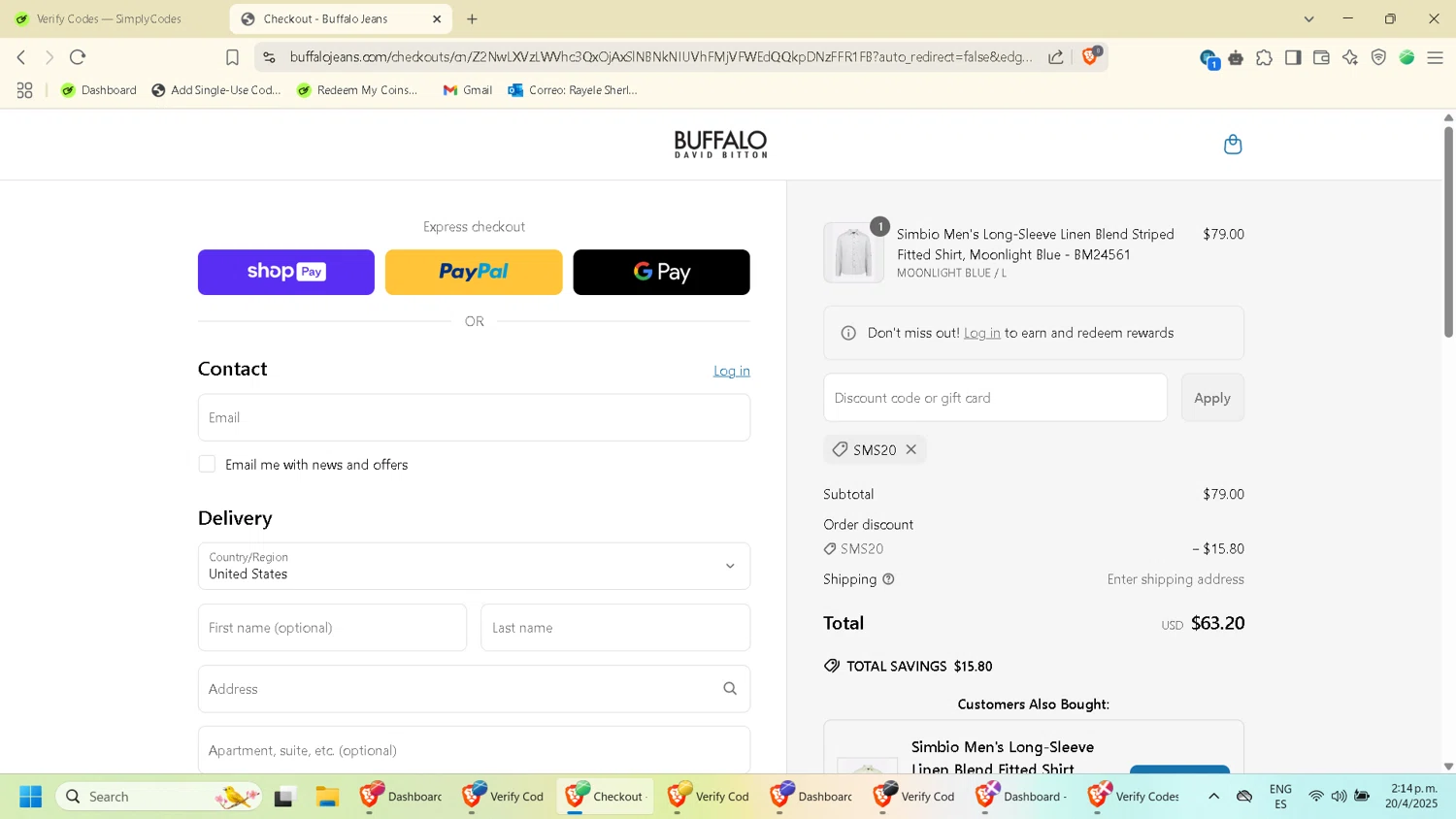This screenshot has height=819, width=1456.
Task: Show hidden system tray icons
Action: point(1213,796)
